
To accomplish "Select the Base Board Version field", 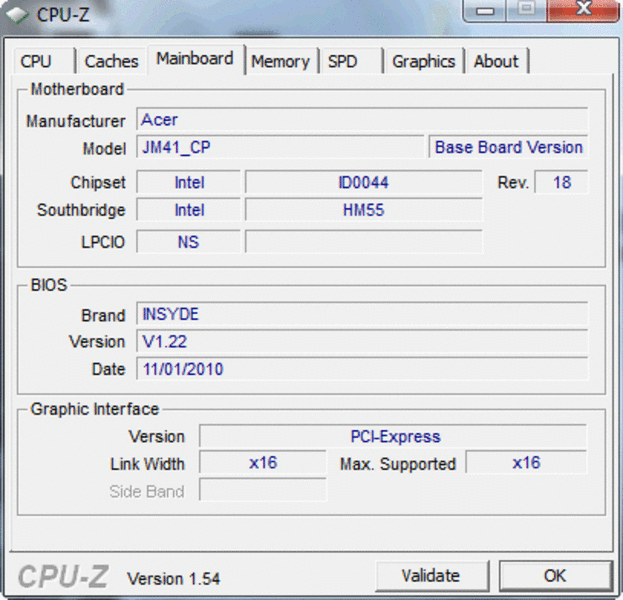I will [508, 147].
